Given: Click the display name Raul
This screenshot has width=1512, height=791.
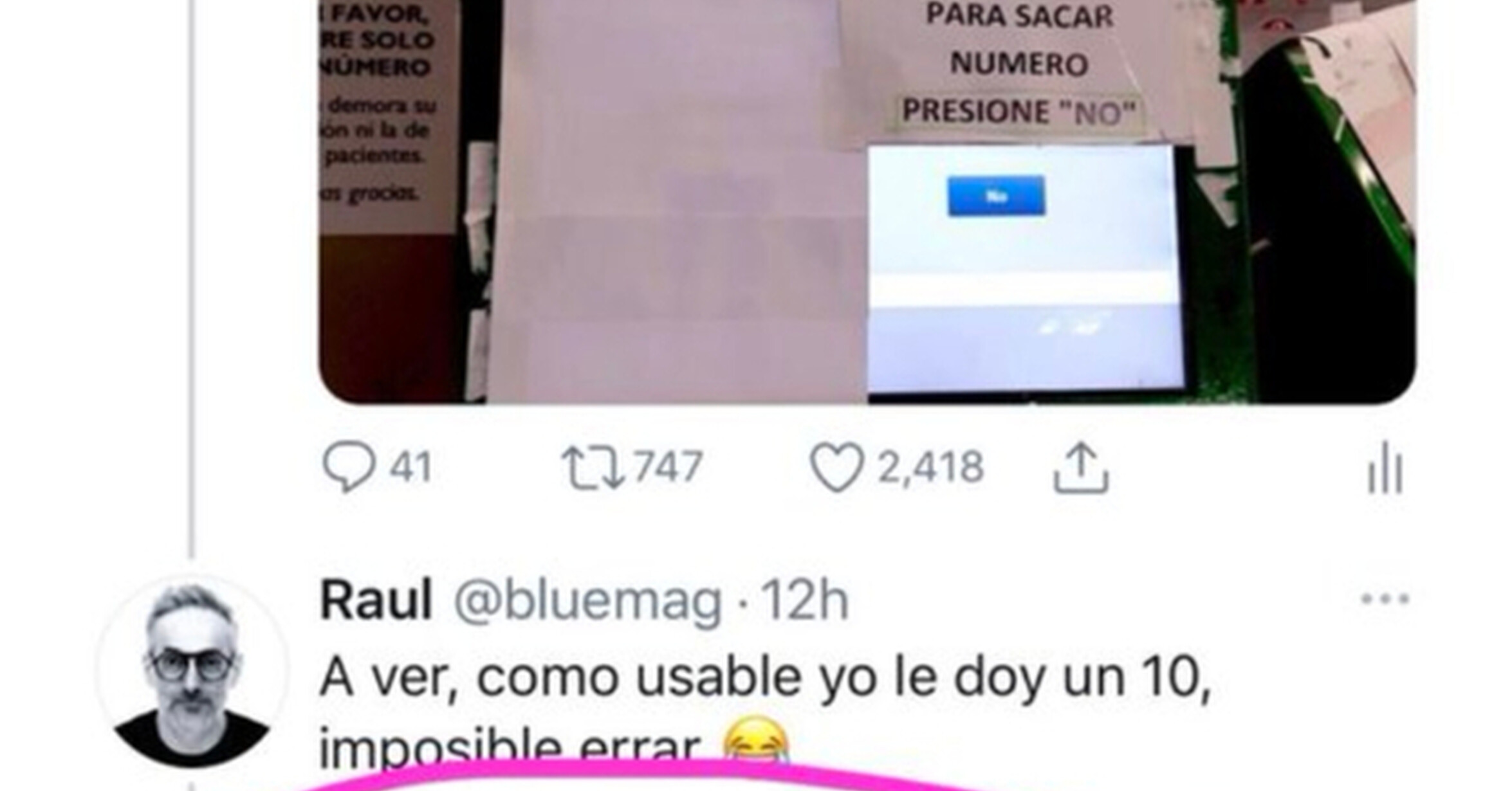Looking at the screenshot, I should point(376,600).
